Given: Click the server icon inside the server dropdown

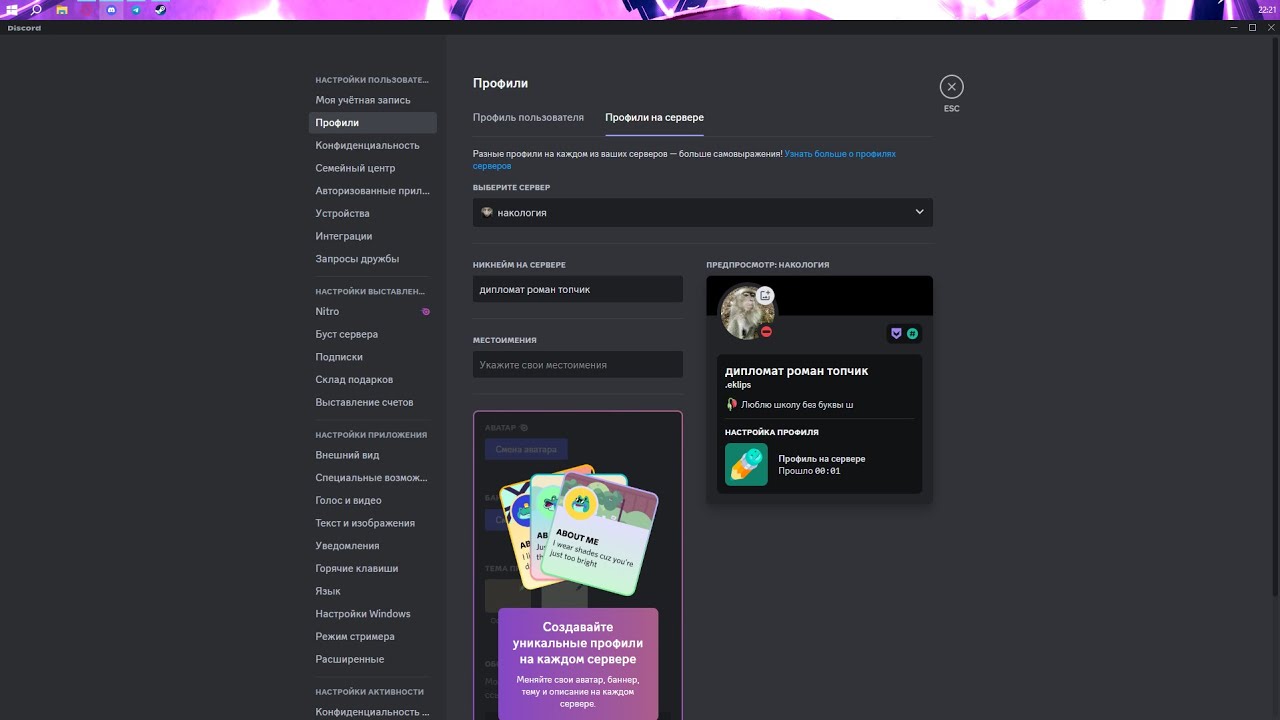Looking at the screenshot, I should [487, 212].
